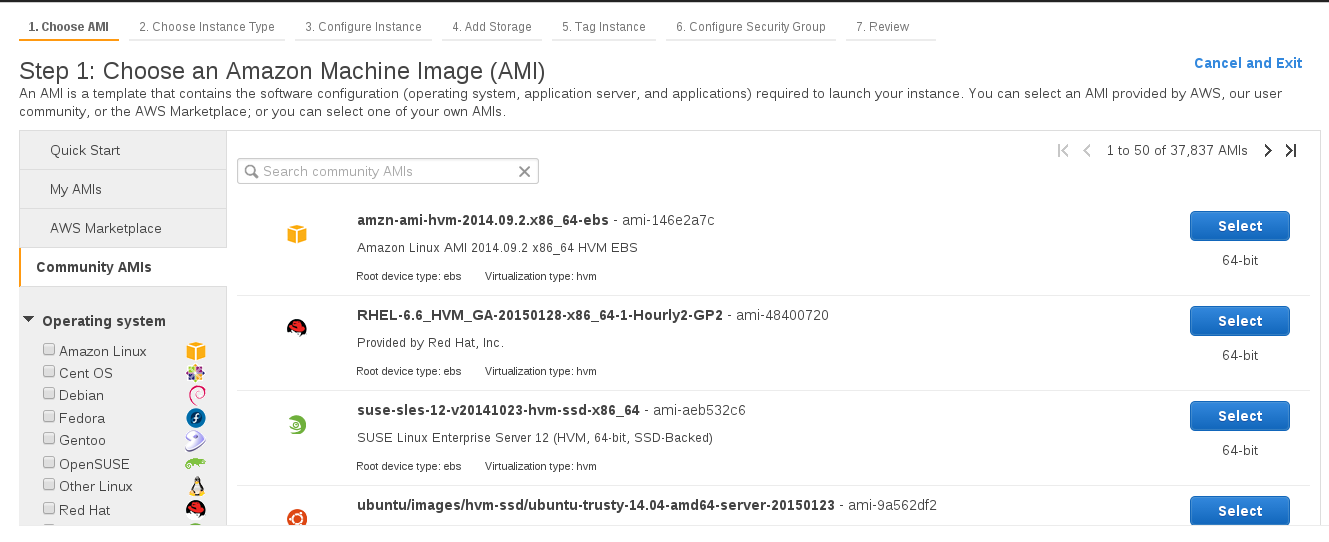Click the Red Hat logo beside RHEL-6.6 AMI
This screenshot has width=1329, height=542.
(x=296, y=328)
